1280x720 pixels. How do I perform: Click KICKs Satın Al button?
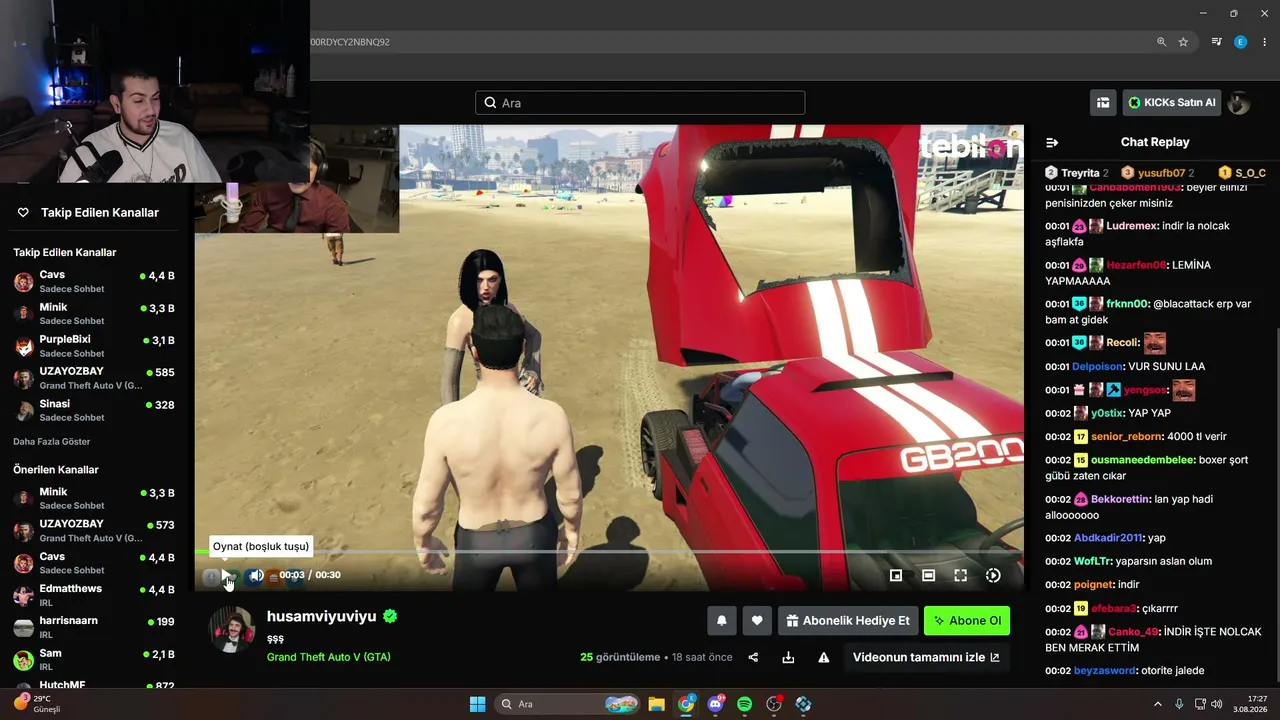[x=1172, y=103]
